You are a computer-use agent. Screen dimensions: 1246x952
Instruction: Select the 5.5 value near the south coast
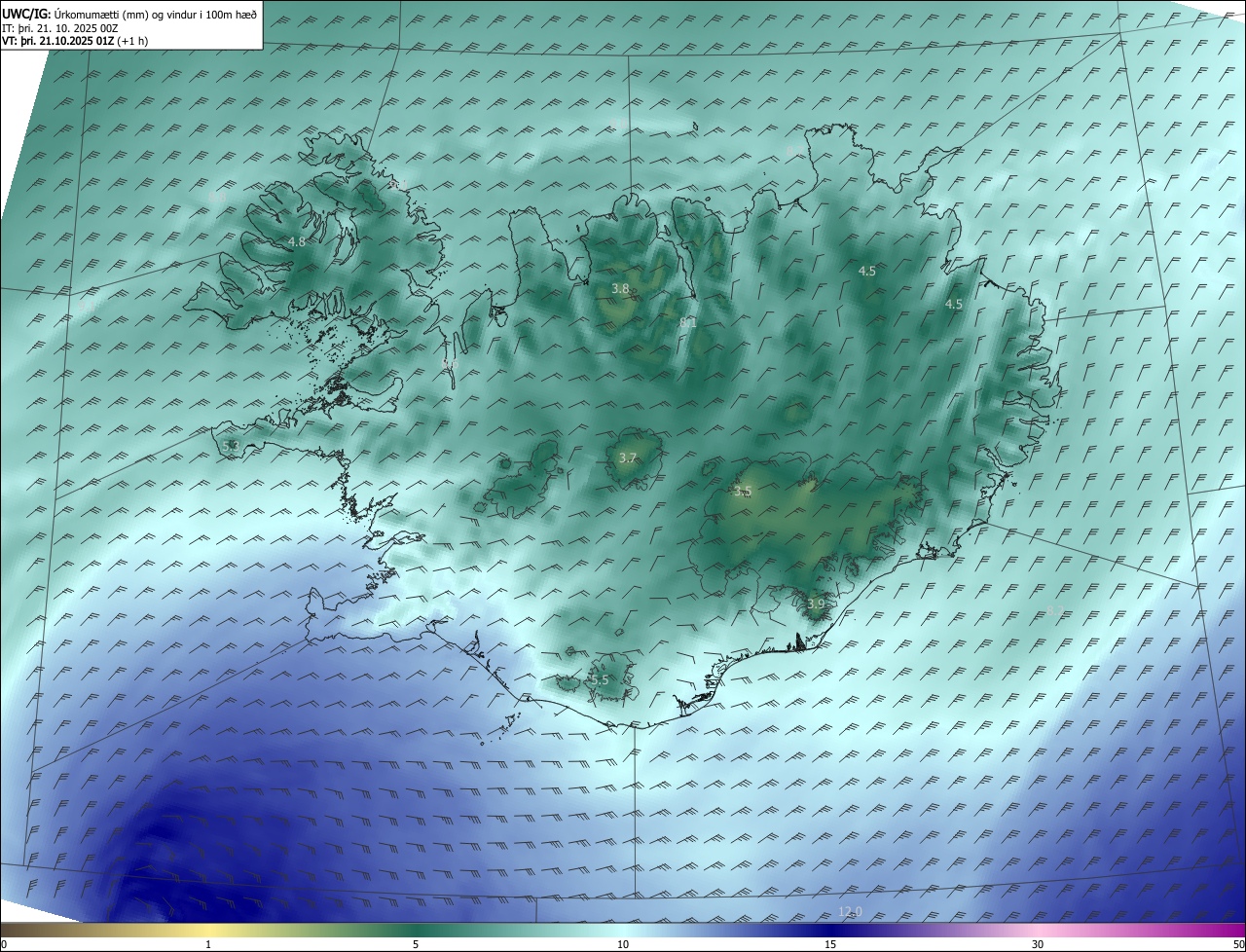(599, 679)
